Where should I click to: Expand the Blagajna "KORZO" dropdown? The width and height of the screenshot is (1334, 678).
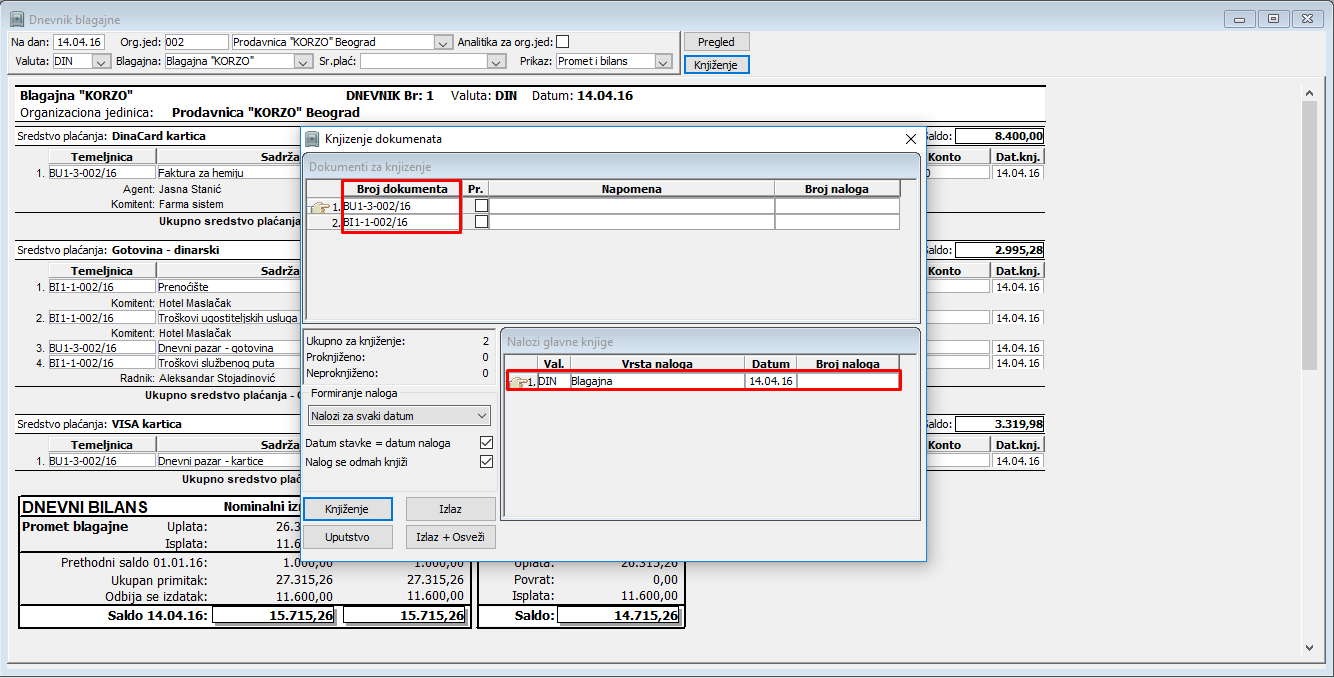coord(303,62)
